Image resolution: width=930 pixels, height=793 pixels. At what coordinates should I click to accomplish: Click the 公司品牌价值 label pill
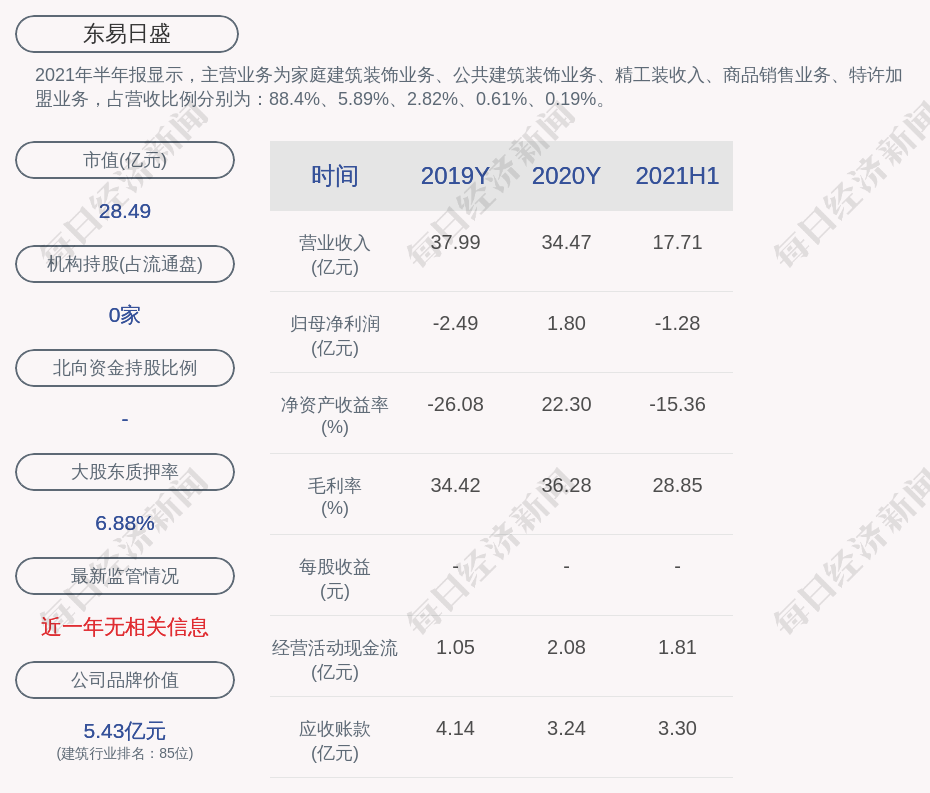pos(125,680)
